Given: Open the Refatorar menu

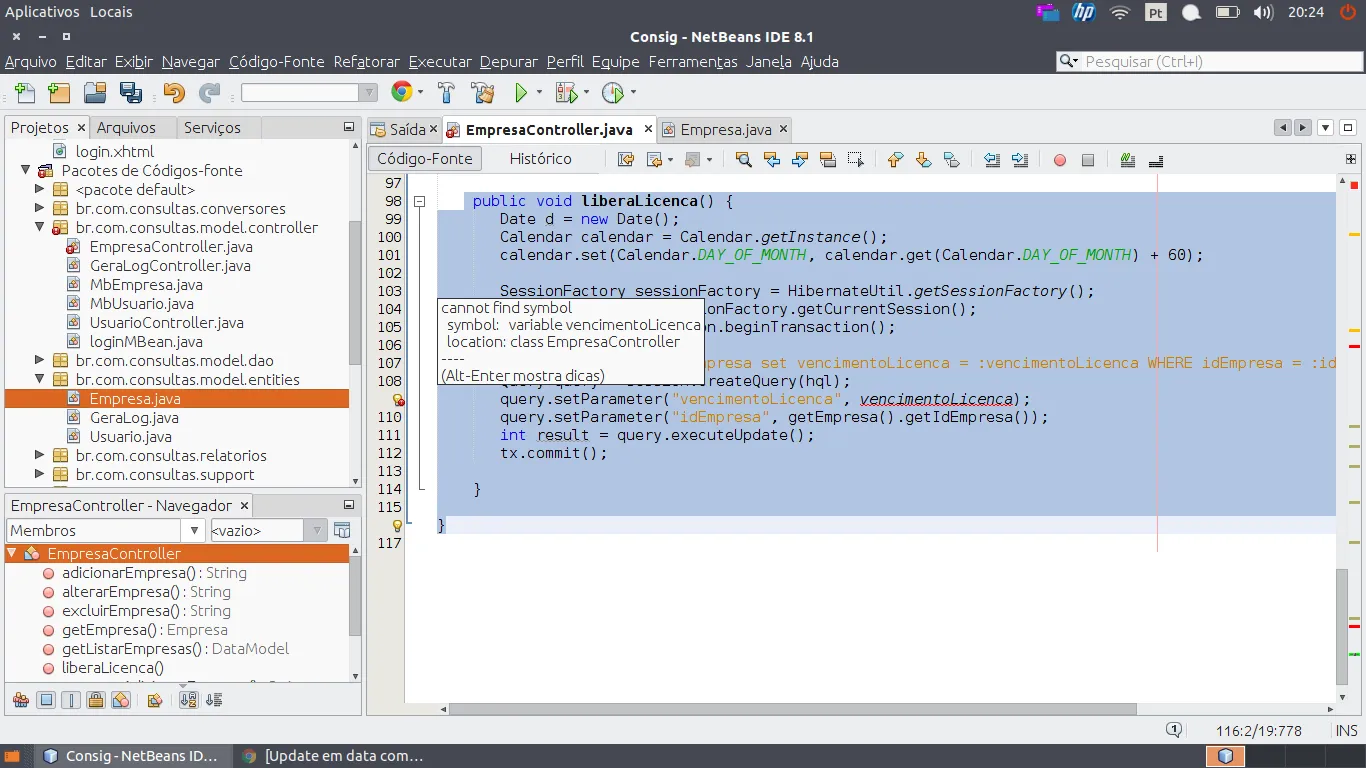Looking at the screenshot, I should [366, 62].
